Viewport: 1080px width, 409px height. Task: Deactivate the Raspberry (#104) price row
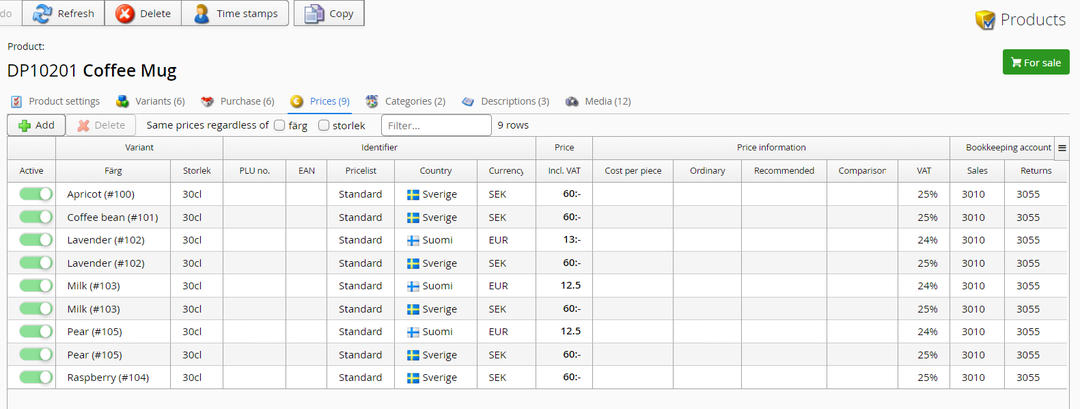click(x=36, y=377)
